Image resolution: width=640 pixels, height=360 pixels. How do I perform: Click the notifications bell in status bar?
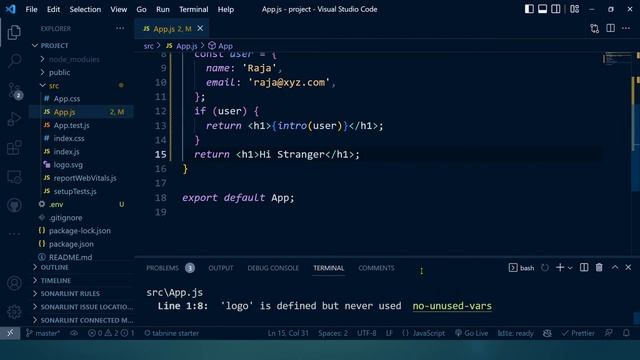click(627, 333)
